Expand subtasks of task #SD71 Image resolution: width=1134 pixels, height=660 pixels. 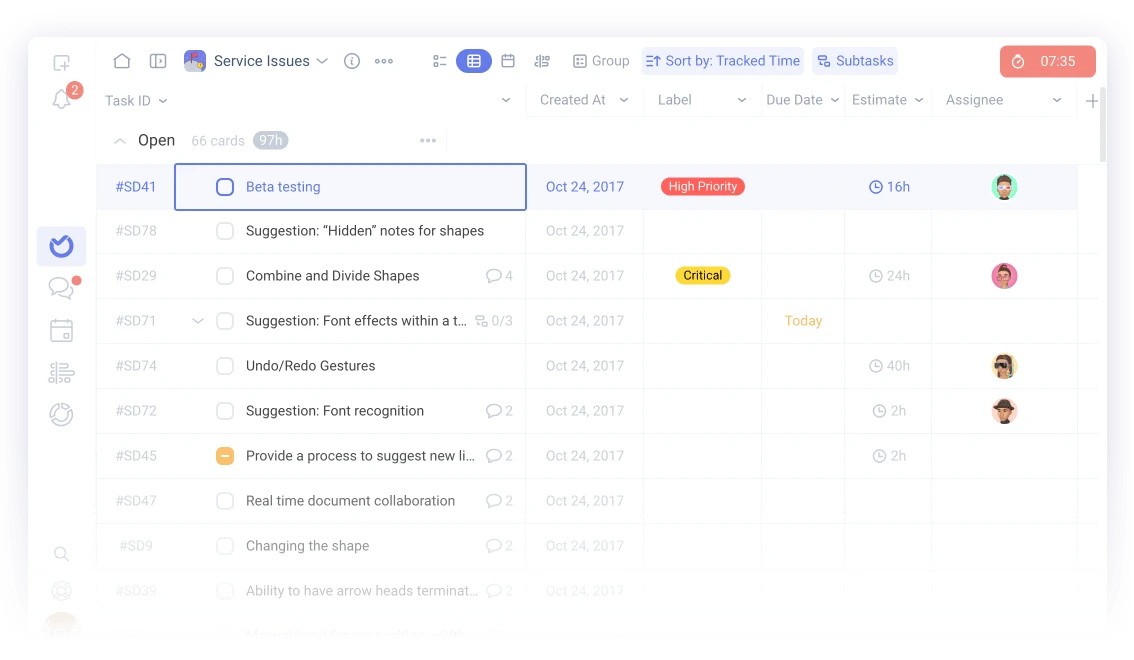tap(197, 321)
